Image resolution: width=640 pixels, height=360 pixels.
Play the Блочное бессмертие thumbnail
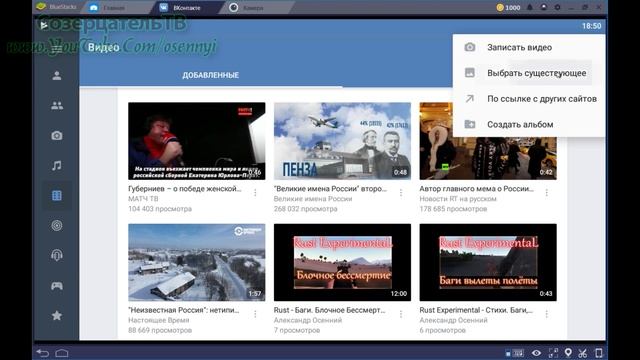(x=342, y=262)
